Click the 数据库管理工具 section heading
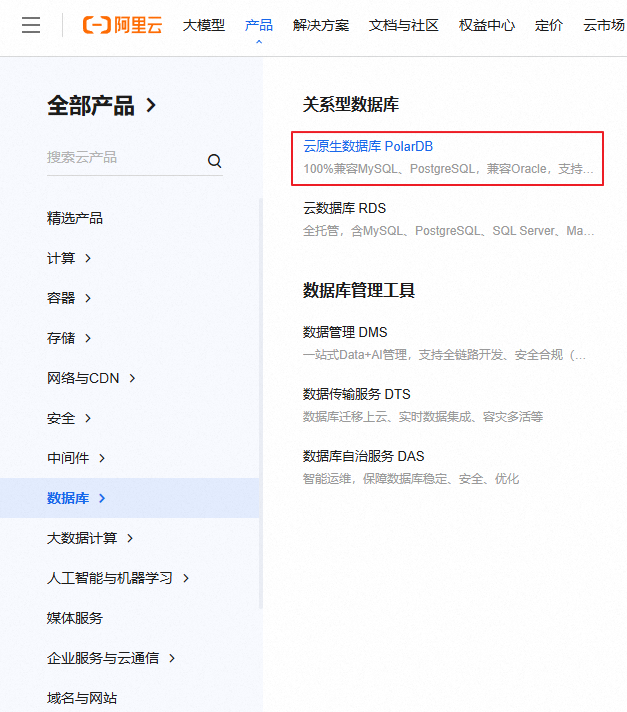The width and height of the screenshot is (627, 712). click(359, 290)
